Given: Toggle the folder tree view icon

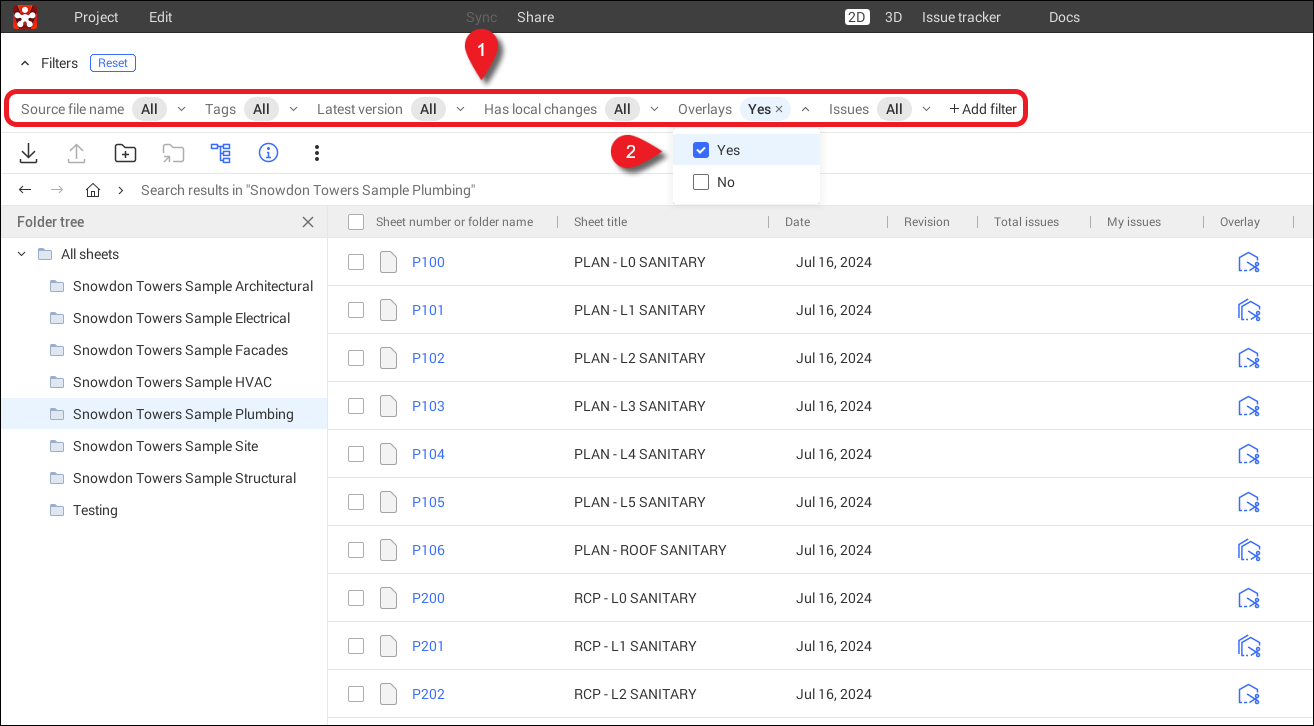Looking at the screenshot, I should click(220, 153).
